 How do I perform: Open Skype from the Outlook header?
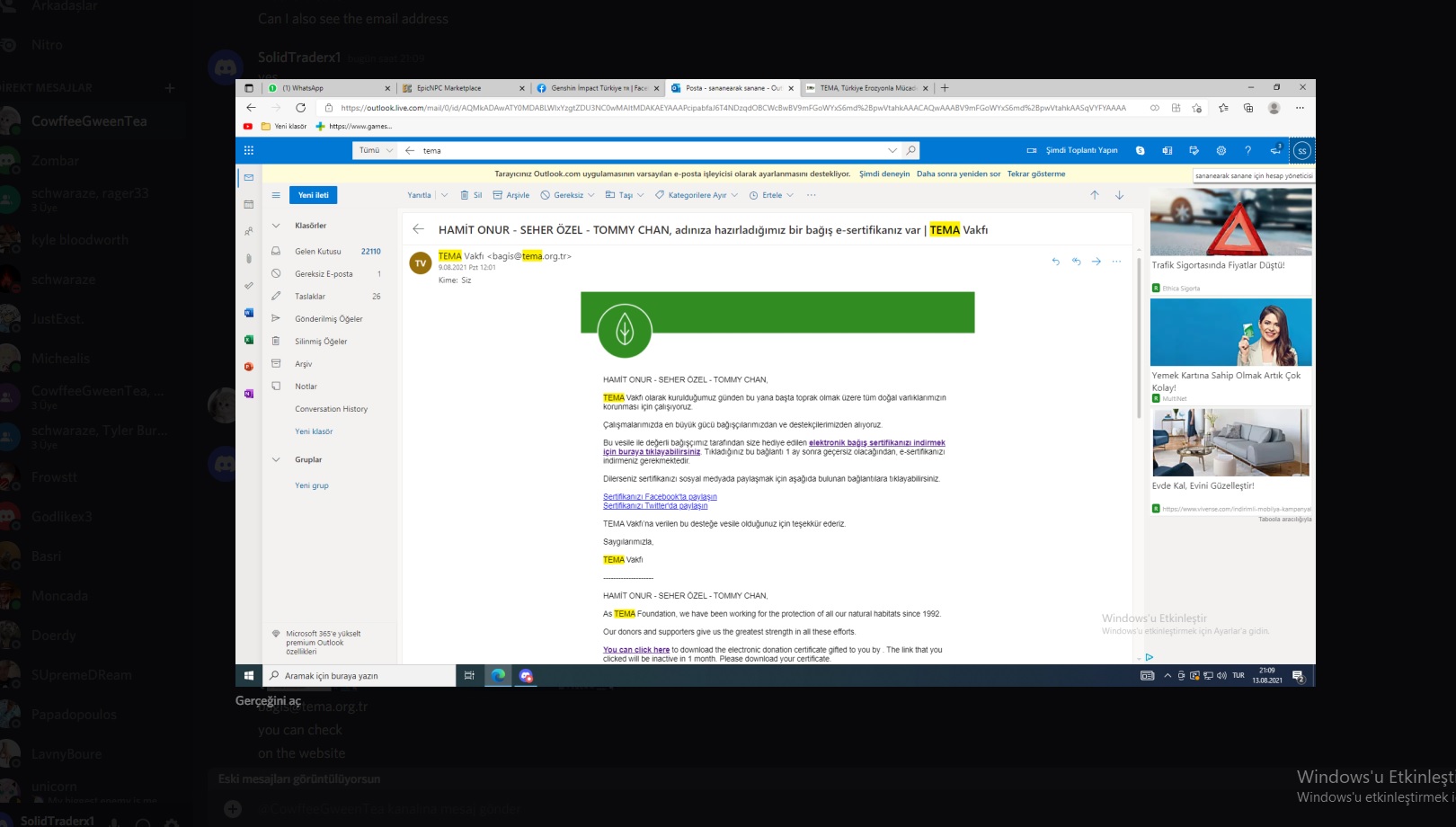pos(1140,150)
